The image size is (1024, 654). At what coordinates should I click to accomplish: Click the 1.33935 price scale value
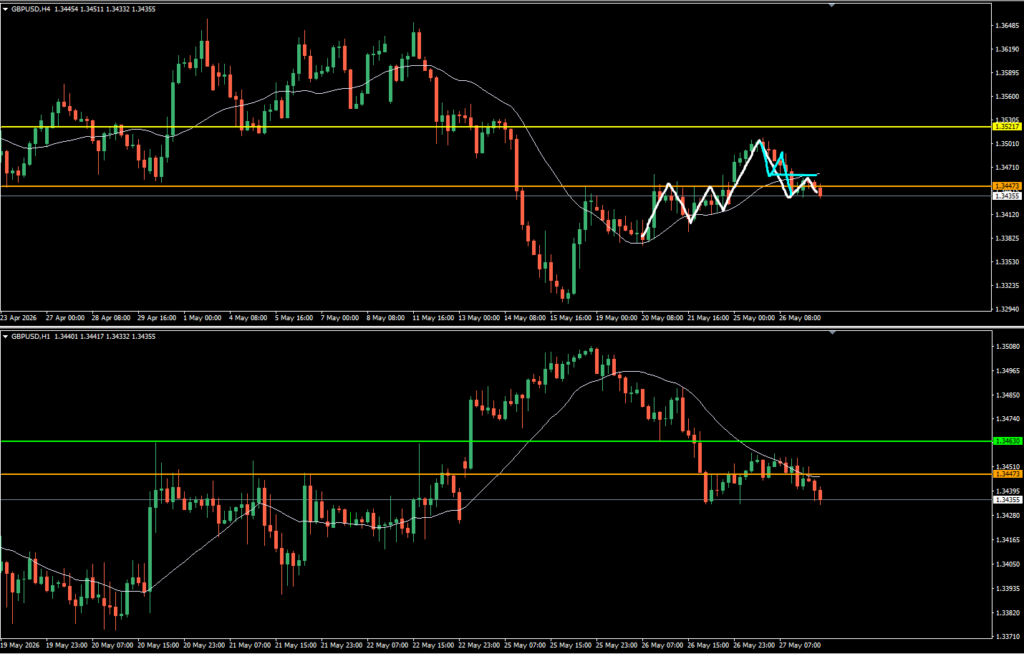point(1006,589)
